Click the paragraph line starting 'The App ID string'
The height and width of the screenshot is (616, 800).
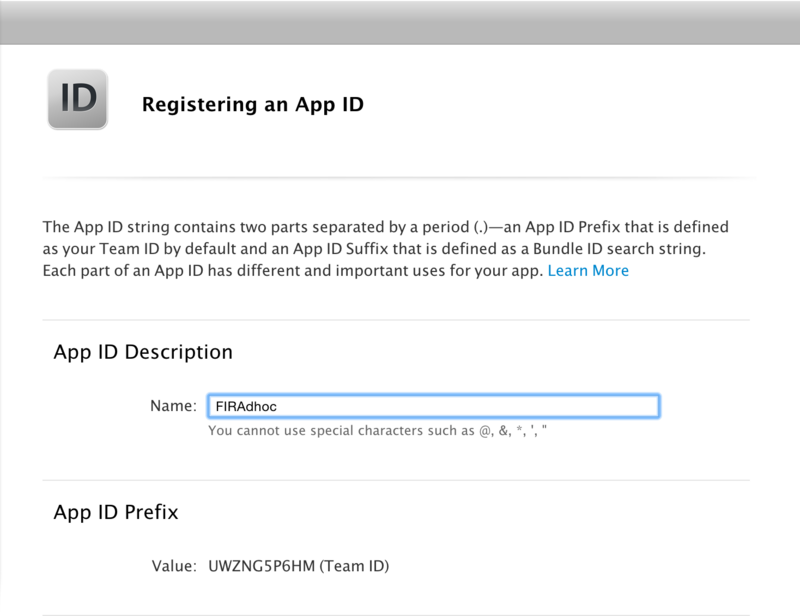(386, 227)
